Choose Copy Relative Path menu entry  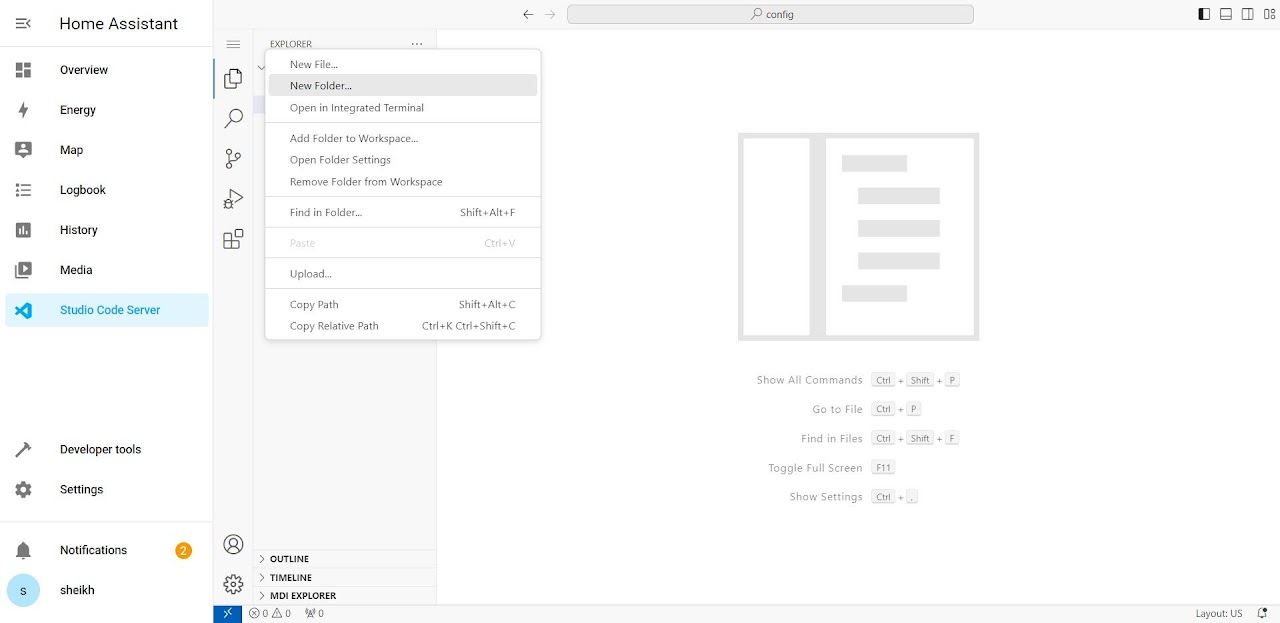(403, 326)
